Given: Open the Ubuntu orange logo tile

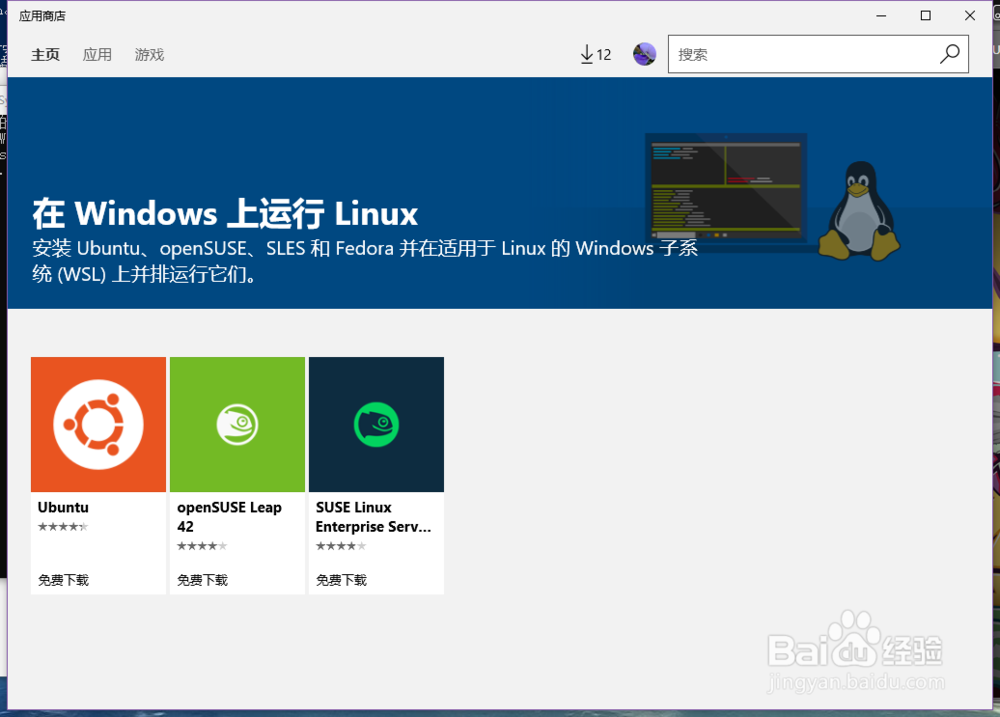Looking at the screenshot, I should pyautogui.click(x=98, y=424).
